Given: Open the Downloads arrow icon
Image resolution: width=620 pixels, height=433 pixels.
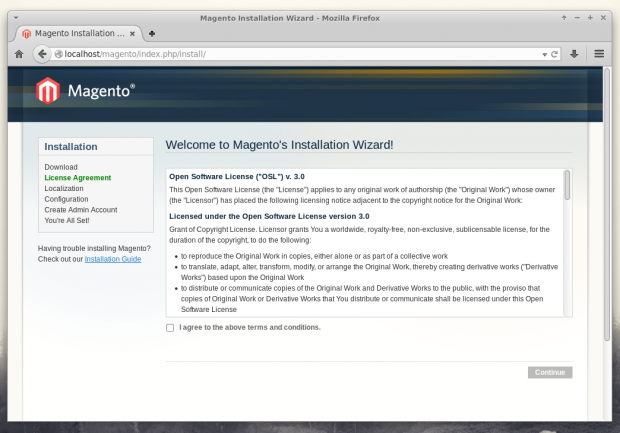Looking at the screenshot, I should tap(574, 54).
